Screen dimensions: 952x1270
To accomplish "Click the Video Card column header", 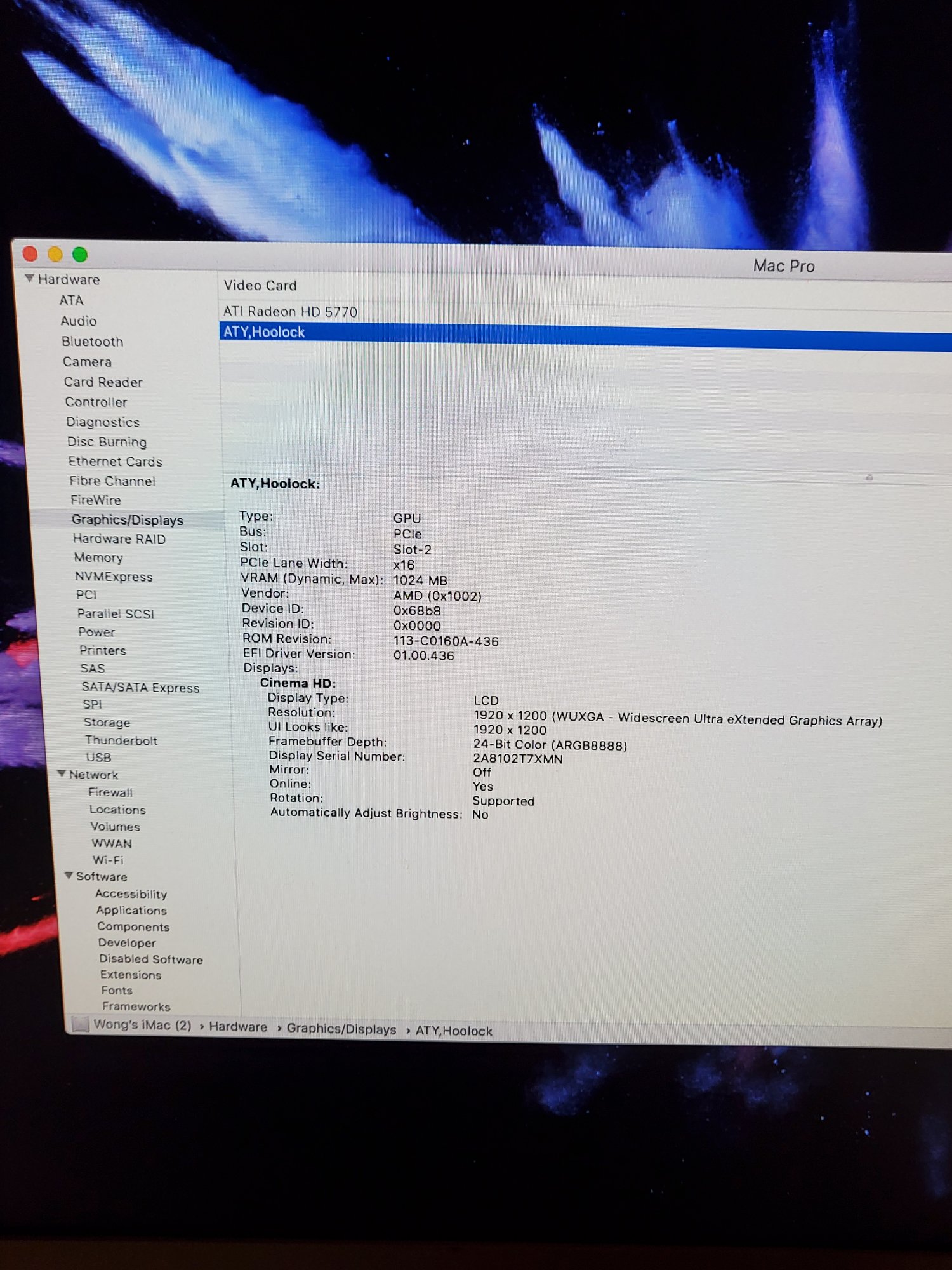I will point(260,286).
